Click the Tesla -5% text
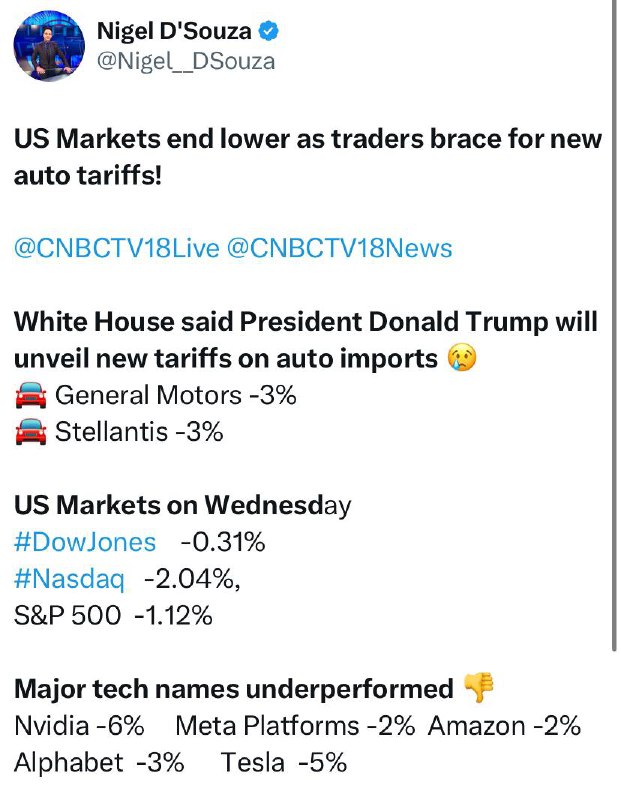This screenshot has height=800, width=621. 284,763
